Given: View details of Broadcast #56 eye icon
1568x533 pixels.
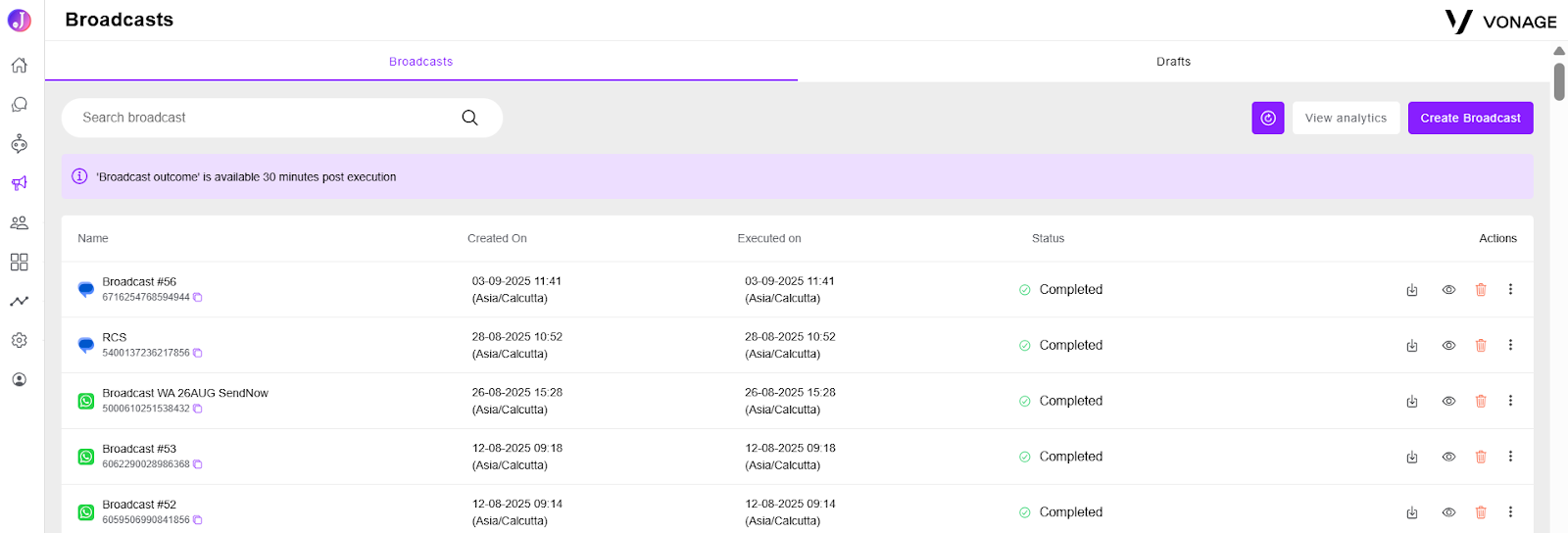Looking at the screenshot, I should click(1448, 290).
